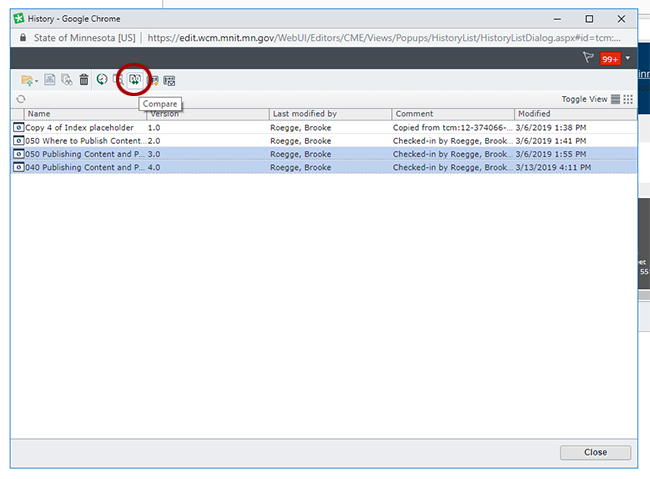Click the secure lock icon in address bar

point(22,38)
